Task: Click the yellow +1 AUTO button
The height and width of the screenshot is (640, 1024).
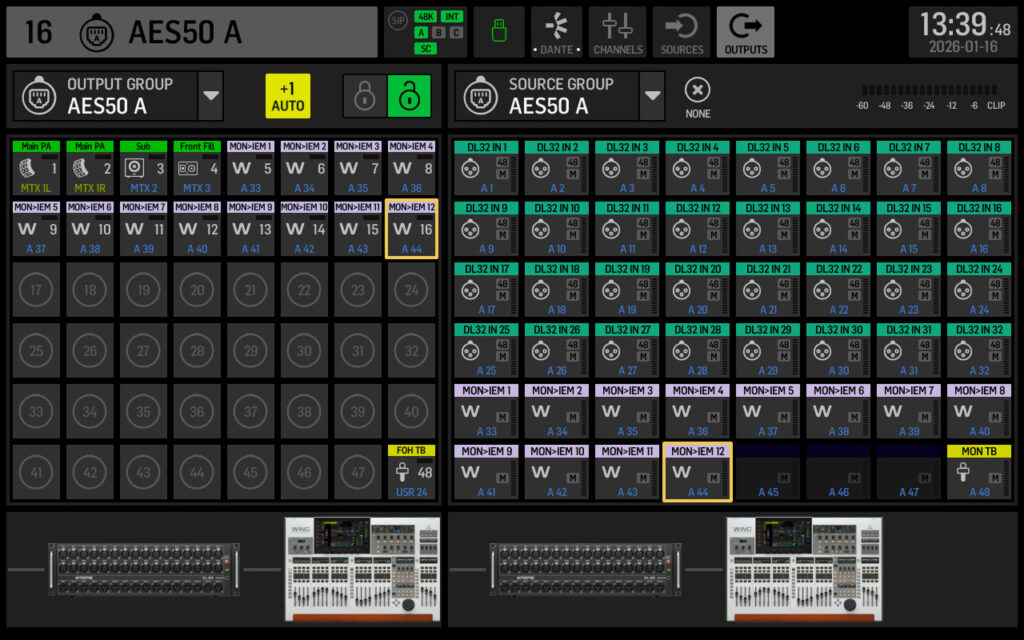Action: (x=288, y=95)
